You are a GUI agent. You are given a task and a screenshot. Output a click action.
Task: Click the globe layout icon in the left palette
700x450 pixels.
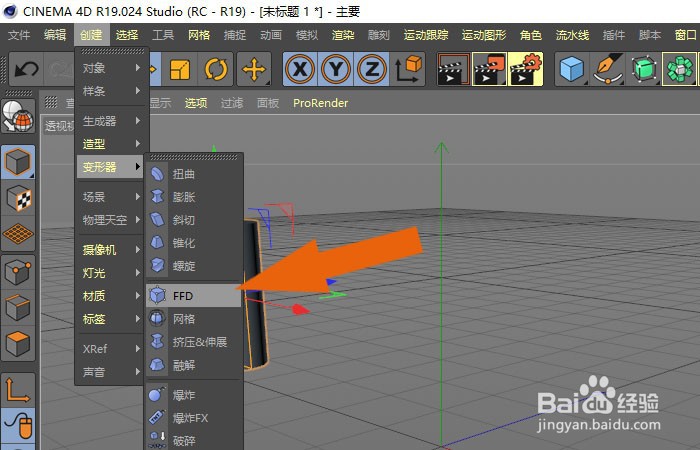(18, 116)
